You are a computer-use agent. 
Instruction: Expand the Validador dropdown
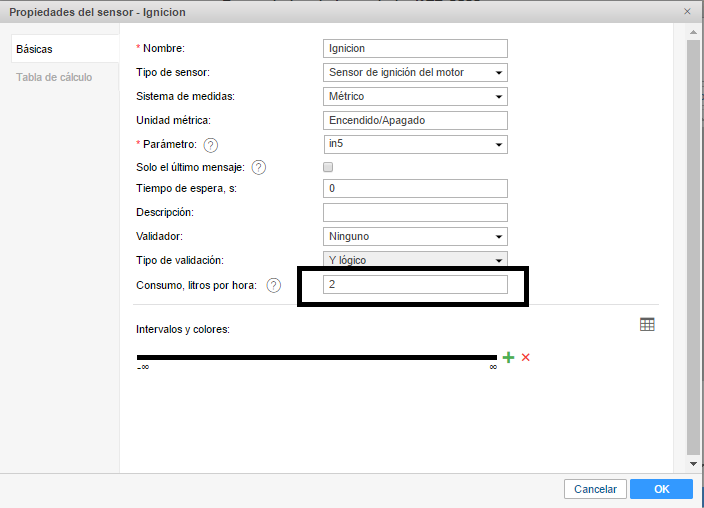point(415,237)
